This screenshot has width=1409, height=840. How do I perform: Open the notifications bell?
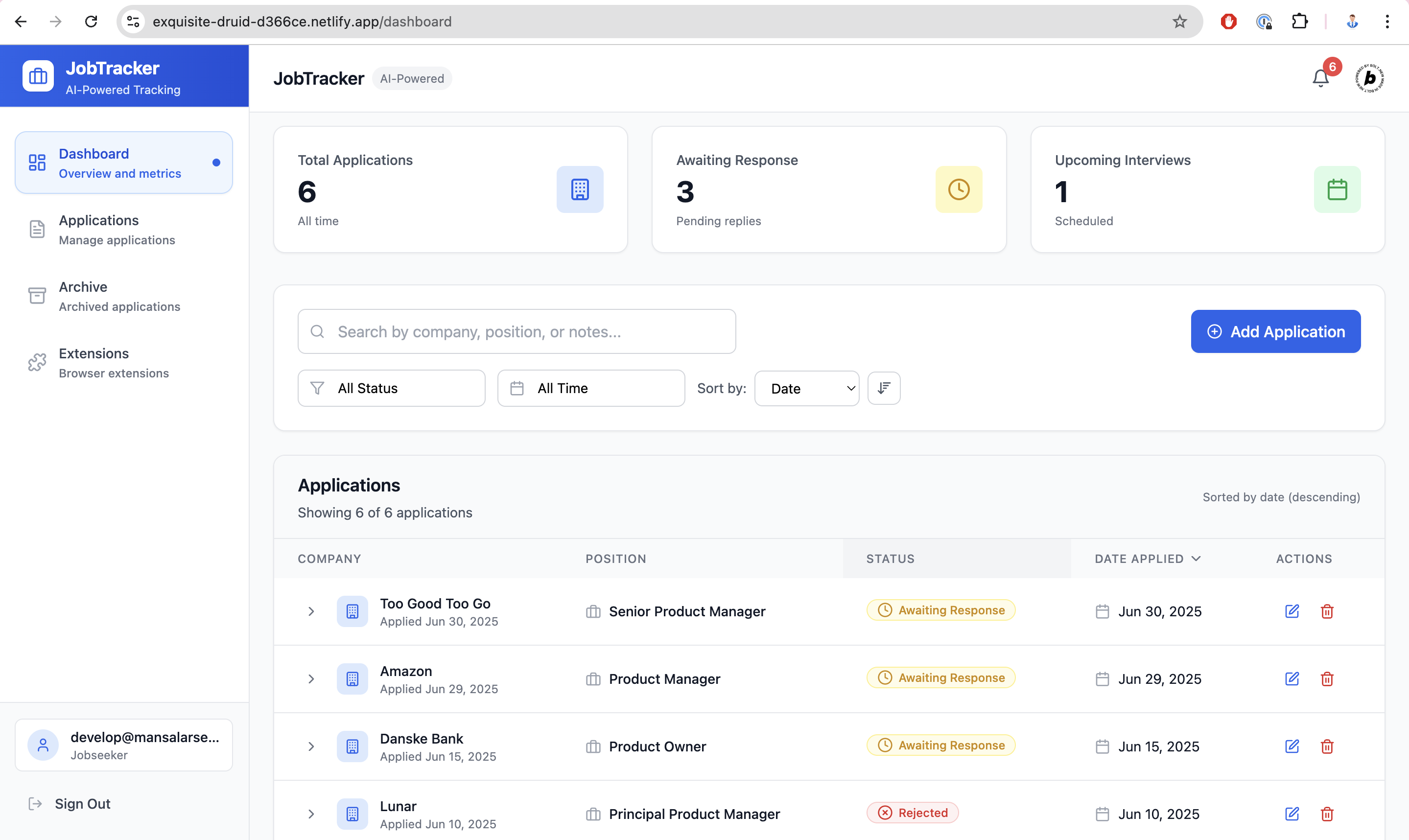[x=1320, y=78]
